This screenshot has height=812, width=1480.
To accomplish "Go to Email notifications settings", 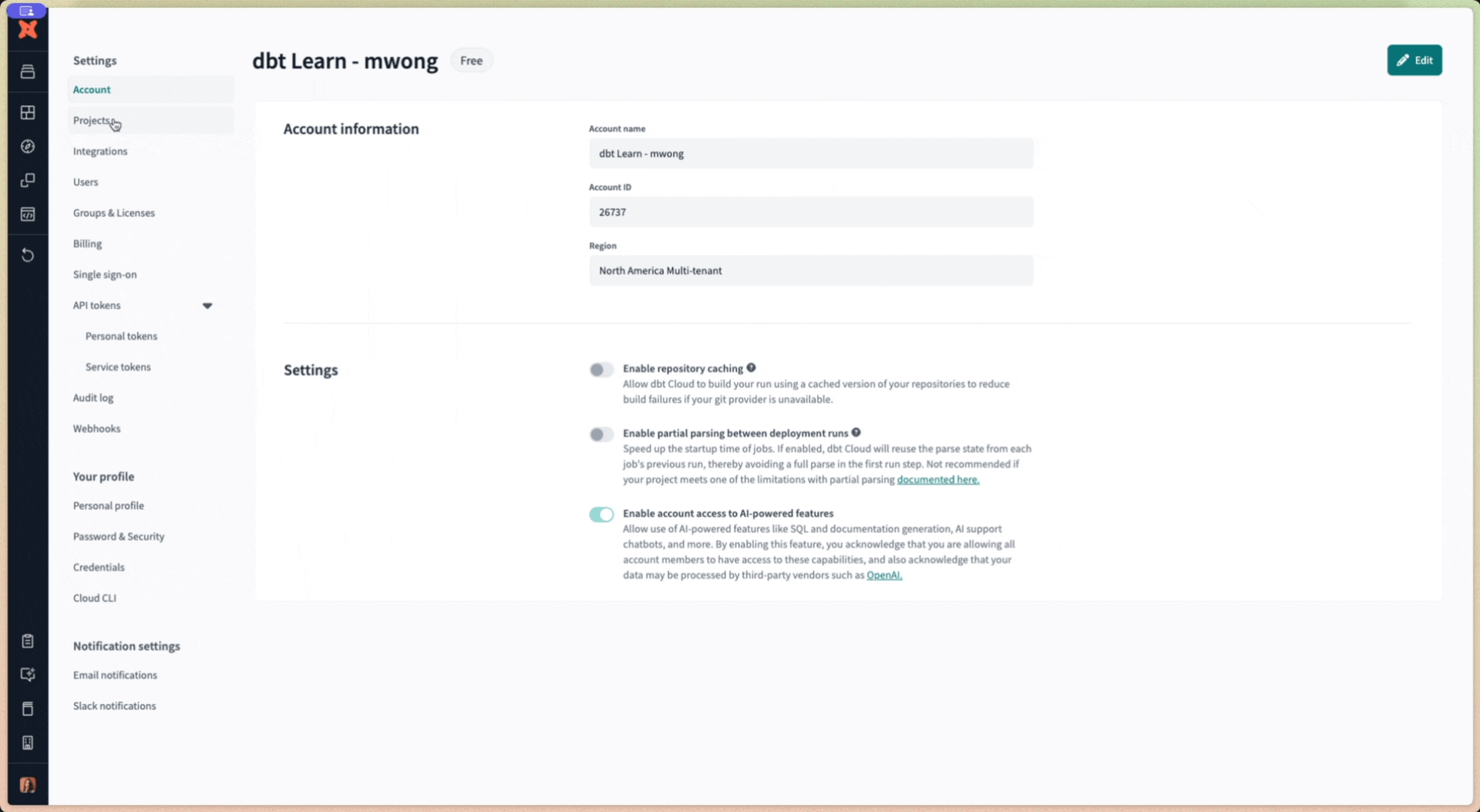I will (114, 675).
